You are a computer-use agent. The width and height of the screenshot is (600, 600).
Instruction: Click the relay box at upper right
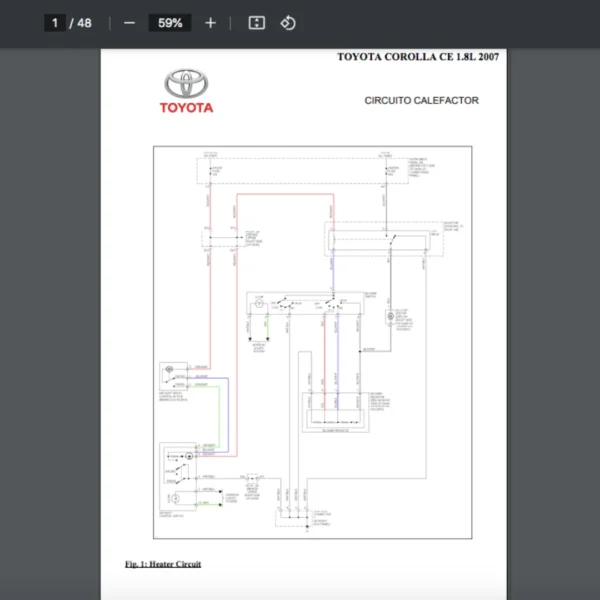(x=384, y=239)
